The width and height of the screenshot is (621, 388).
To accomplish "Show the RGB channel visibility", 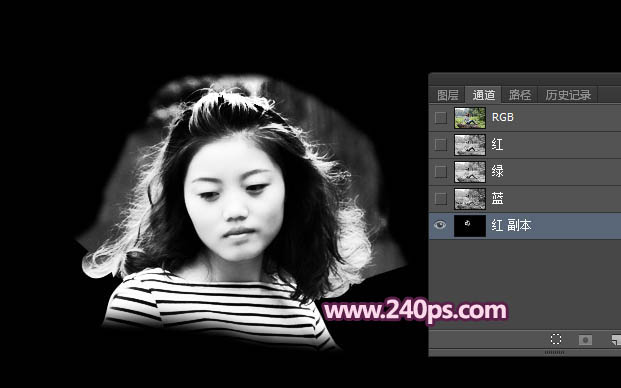I will click(440, 118).
